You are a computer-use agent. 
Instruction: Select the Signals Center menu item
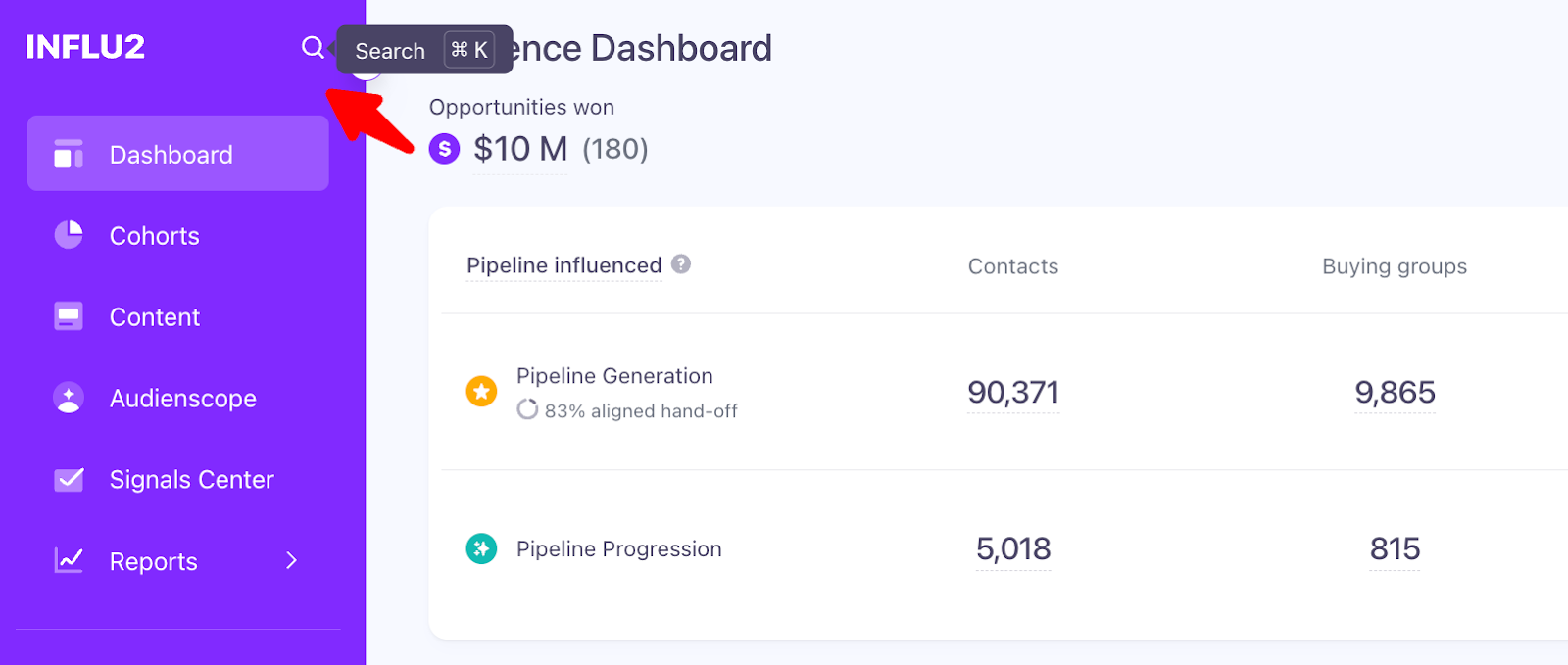(x=191, y=479)
